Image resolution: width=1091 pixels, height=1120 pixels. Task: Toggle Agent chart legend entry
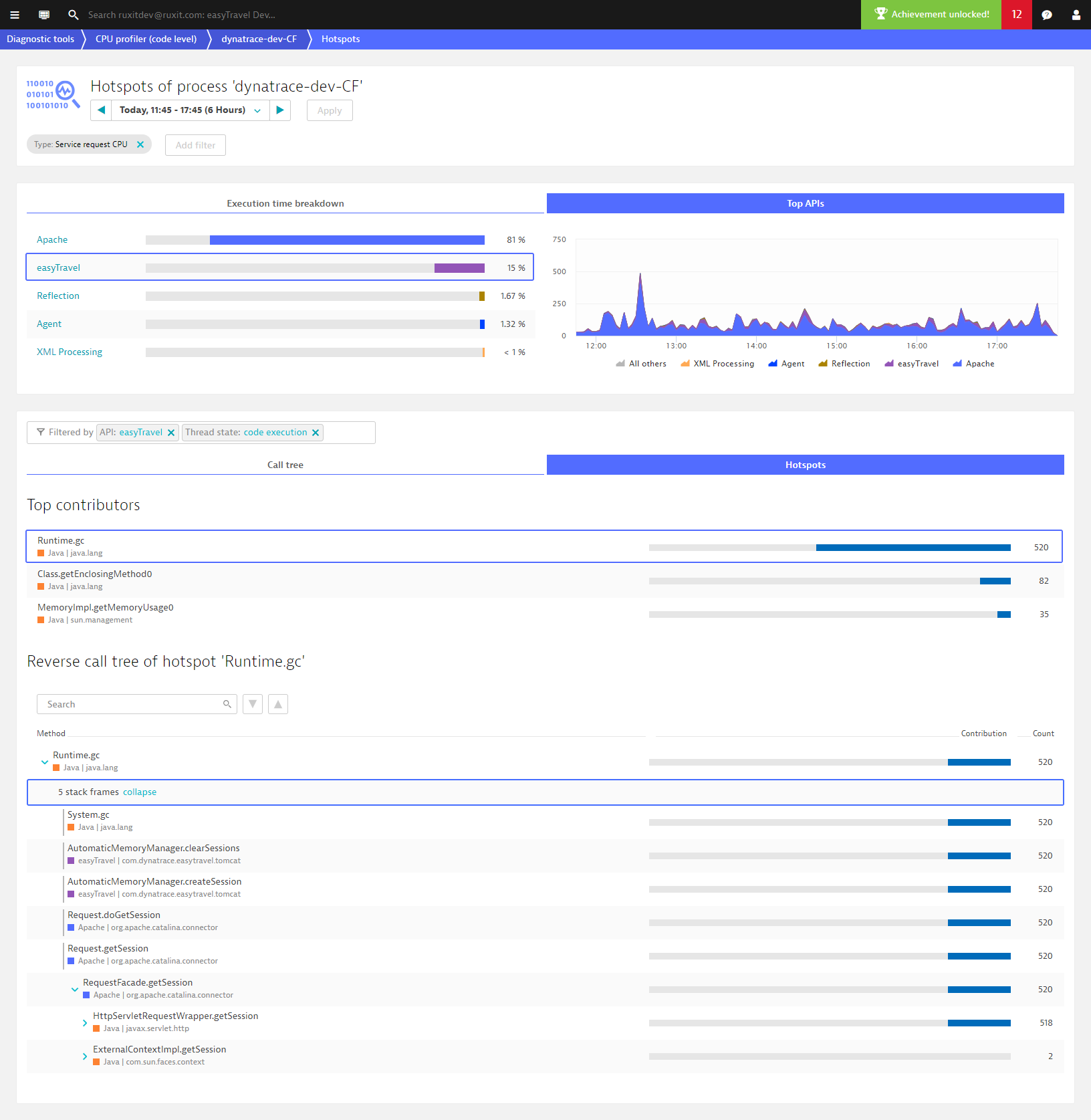(x=786, y=364)
